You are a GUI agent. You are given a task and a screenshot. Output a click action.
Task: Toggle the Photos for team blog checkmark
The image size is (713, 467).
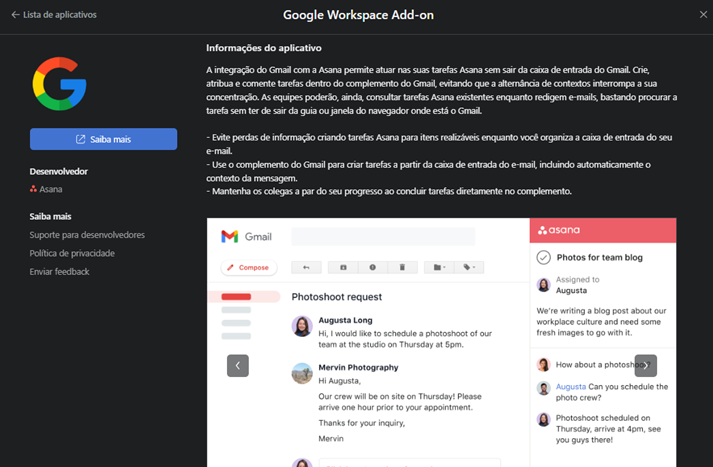(x=543, y=257)
